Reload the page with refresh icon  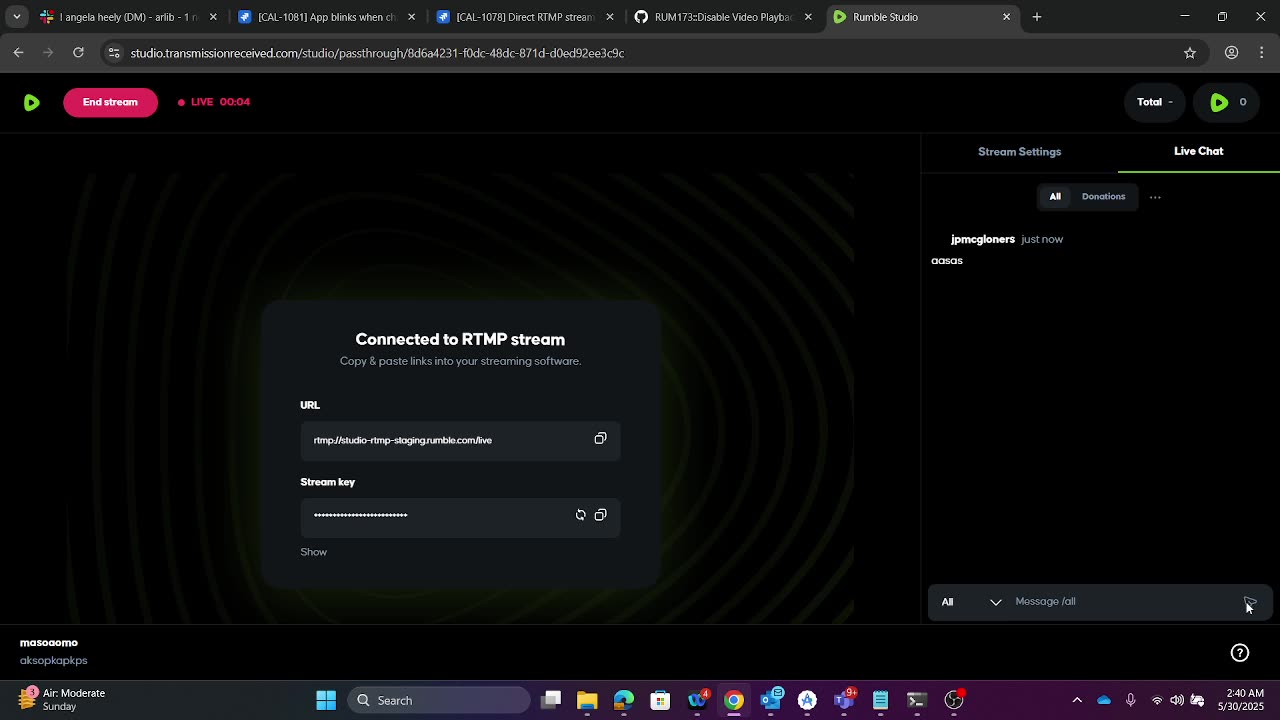(78, 53)
